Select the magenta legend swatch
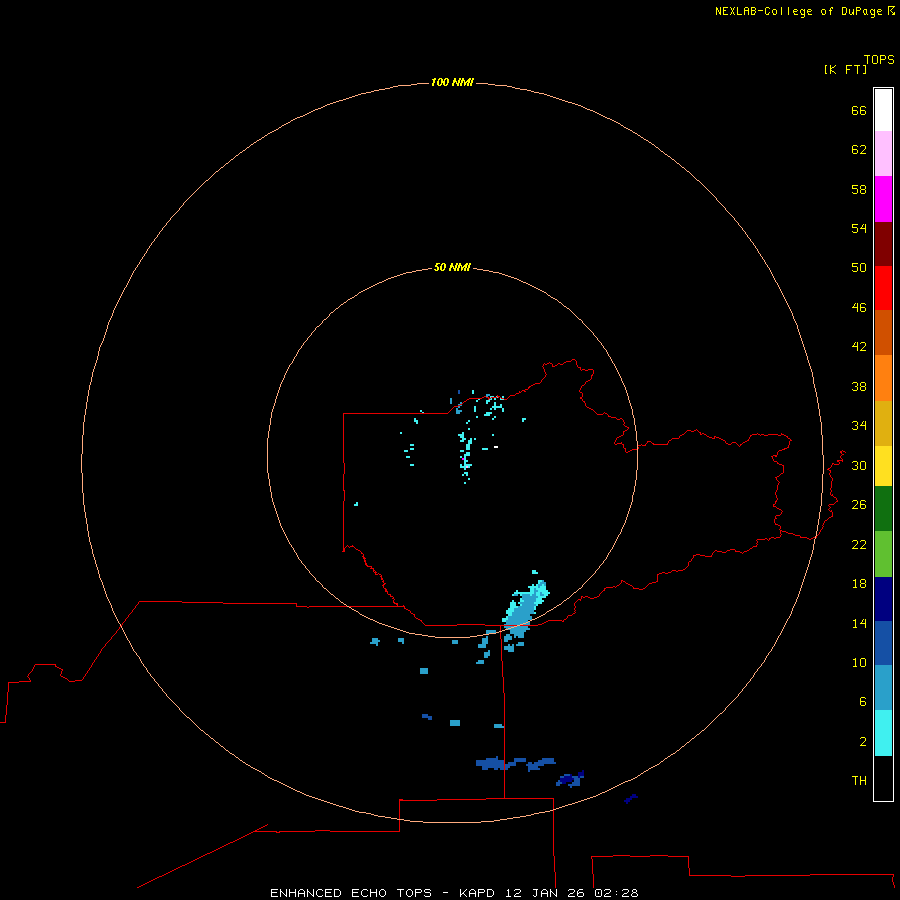This screenshot has width=900, height=900. pos(883,199)
